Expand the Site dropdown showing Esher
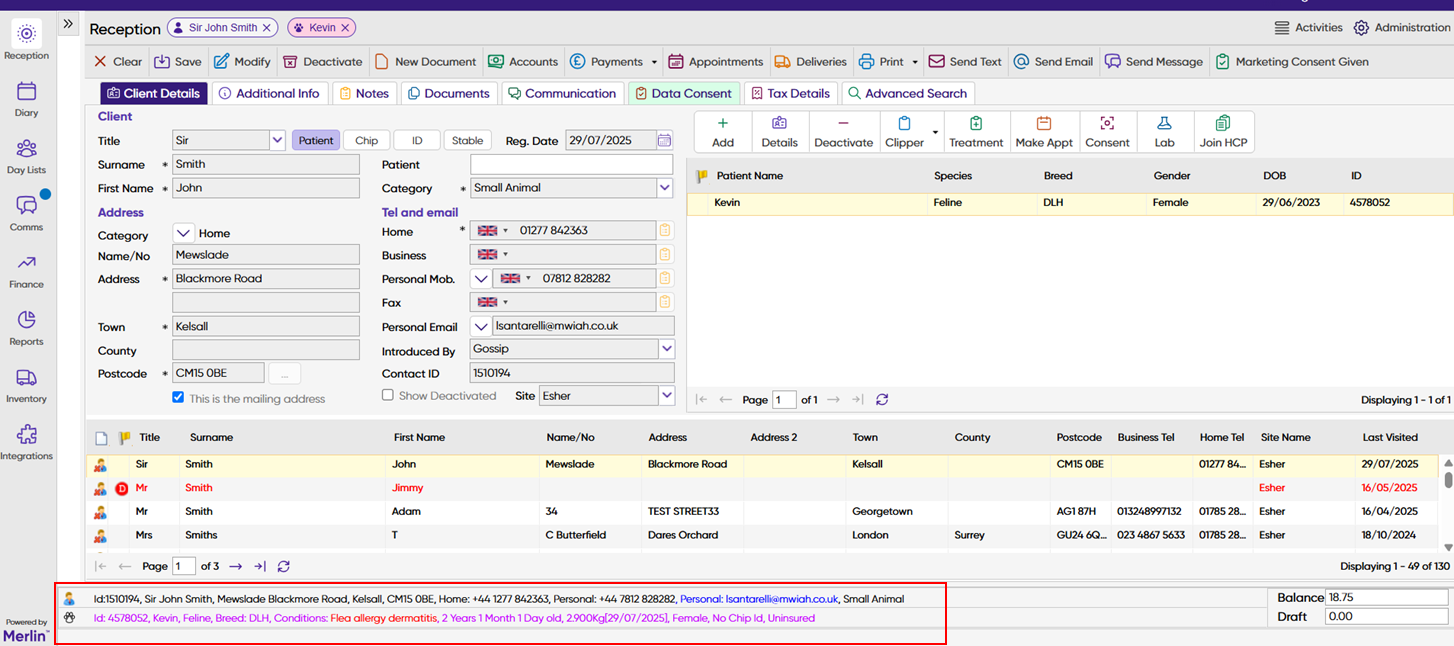This screenshot has width=1454, height=646. pyautogui.click(x=666, y=395)
